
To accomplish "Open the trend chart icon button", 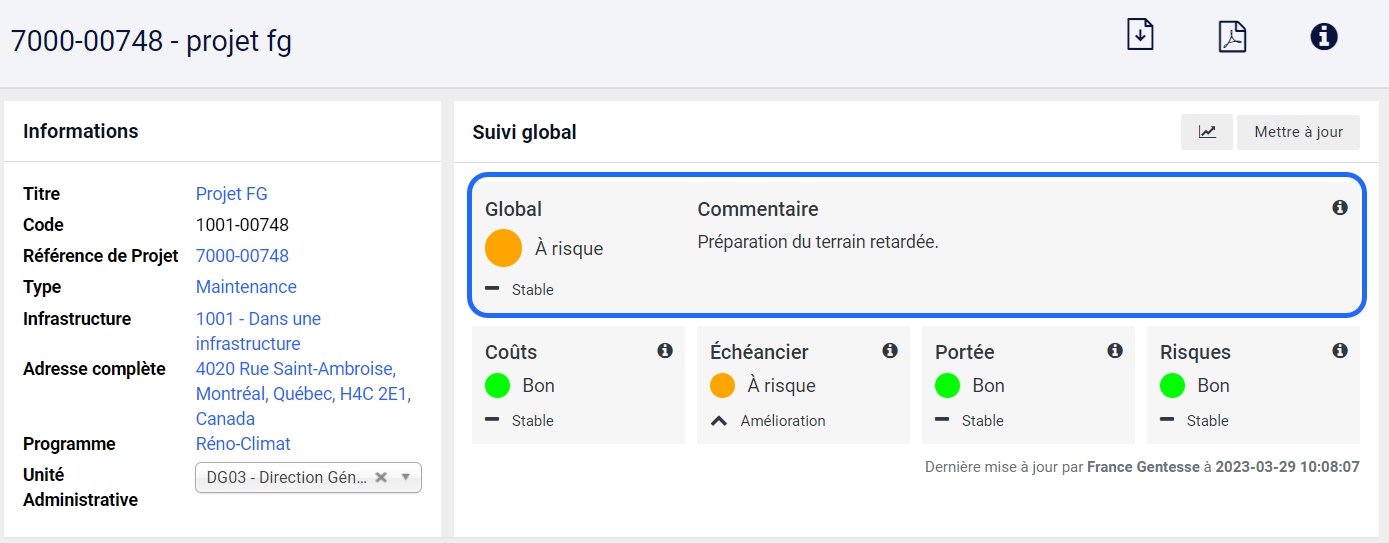I will [x=1207, y=132].
